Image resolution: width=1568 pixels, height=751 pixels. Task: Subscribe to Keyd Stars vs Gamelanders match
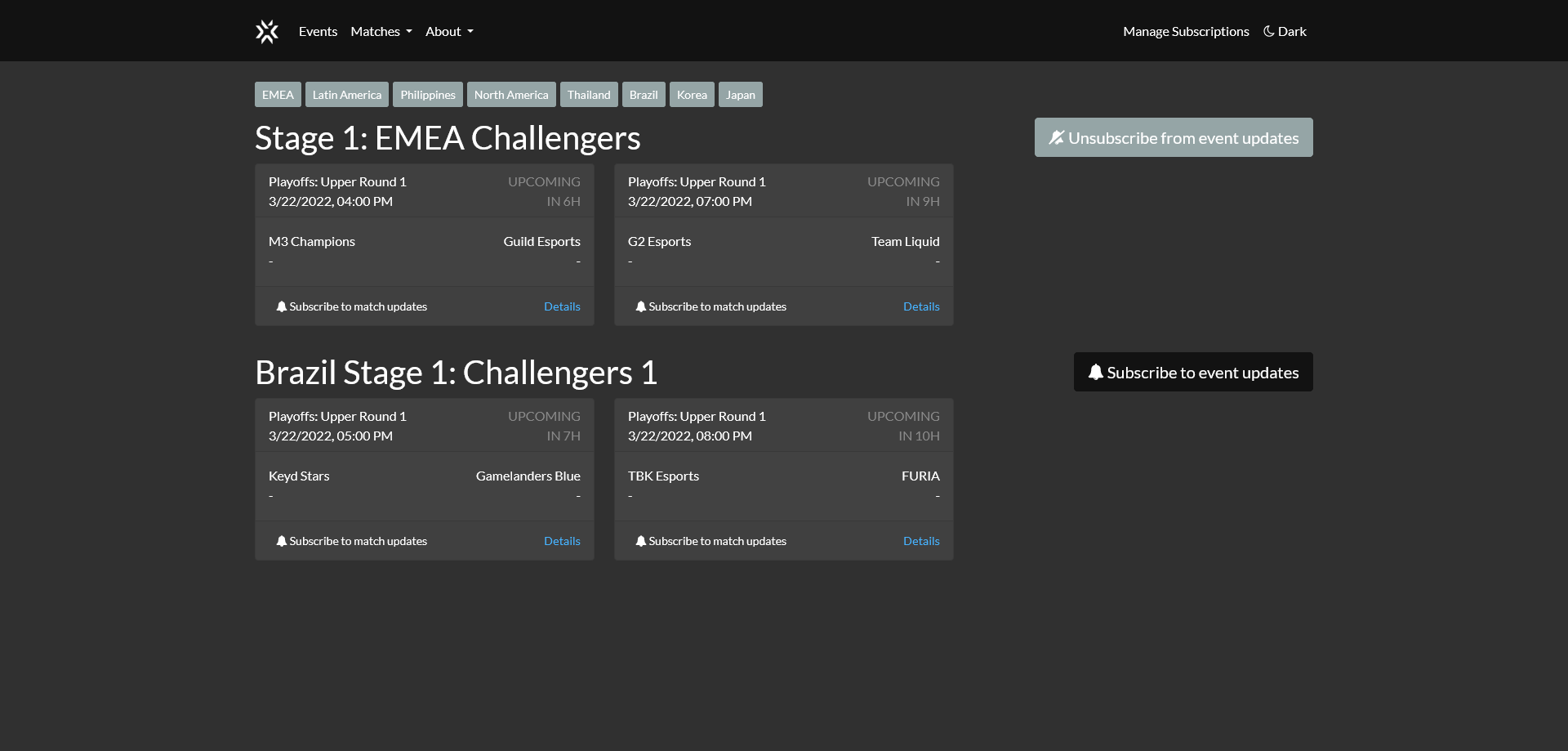pyautogui.click(x=352, y=541)
